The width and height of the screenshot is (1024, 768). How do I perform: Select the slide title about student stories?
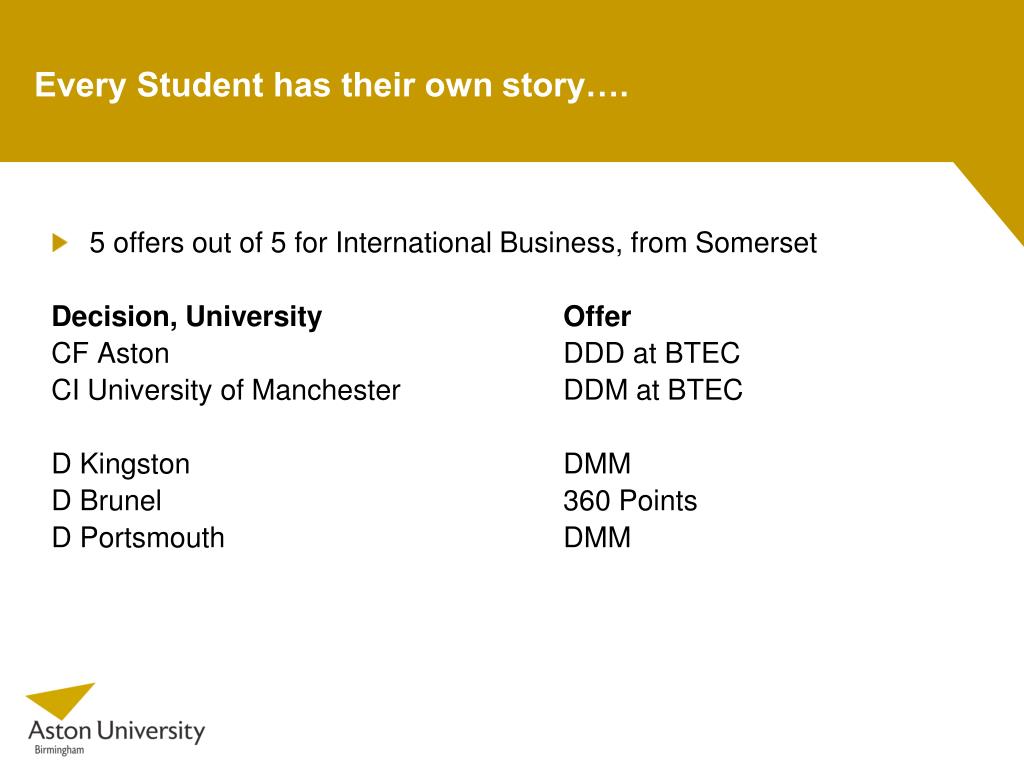pyautogui.click(x=331, y=86)
